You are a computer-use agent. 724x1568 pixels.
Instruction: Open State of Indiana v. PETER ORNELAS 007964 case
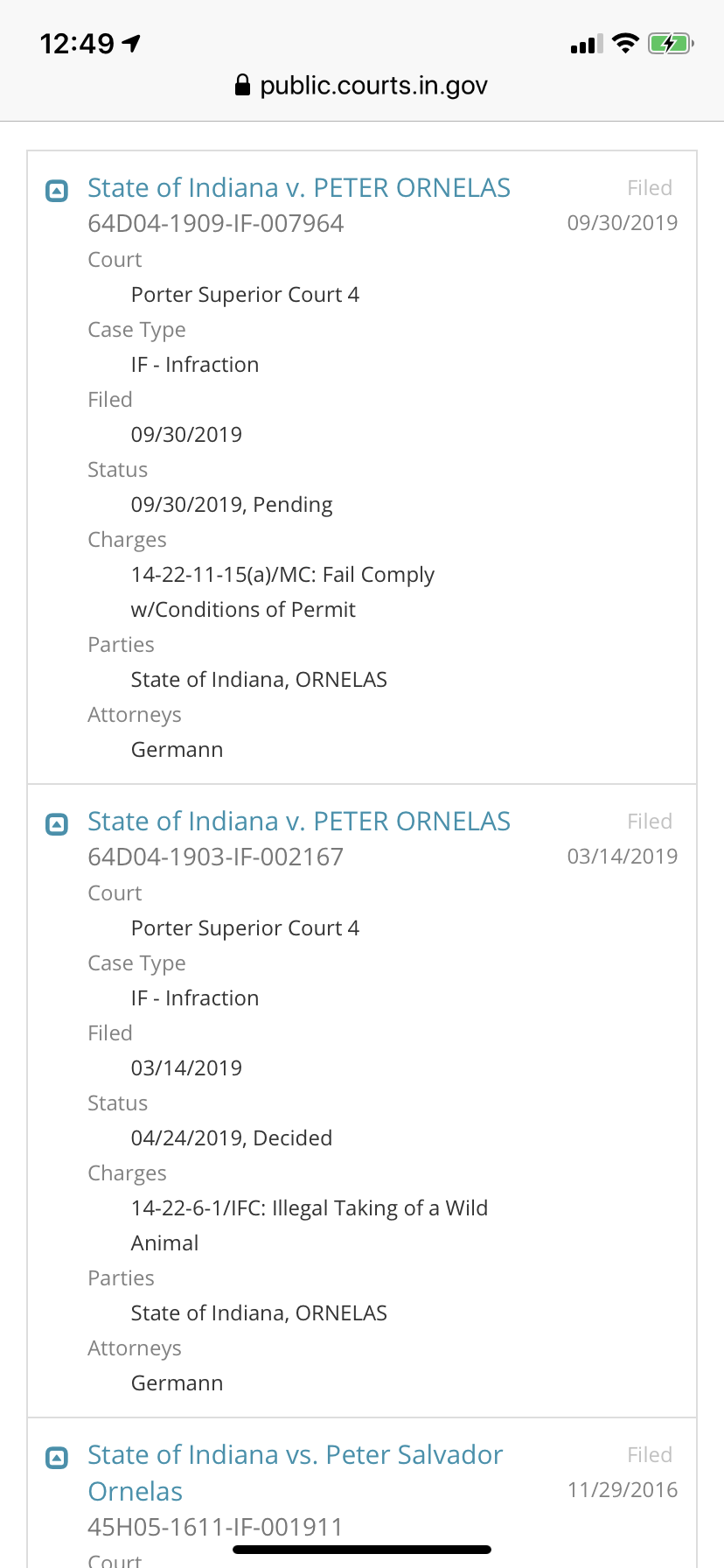(x=299, y=188)
